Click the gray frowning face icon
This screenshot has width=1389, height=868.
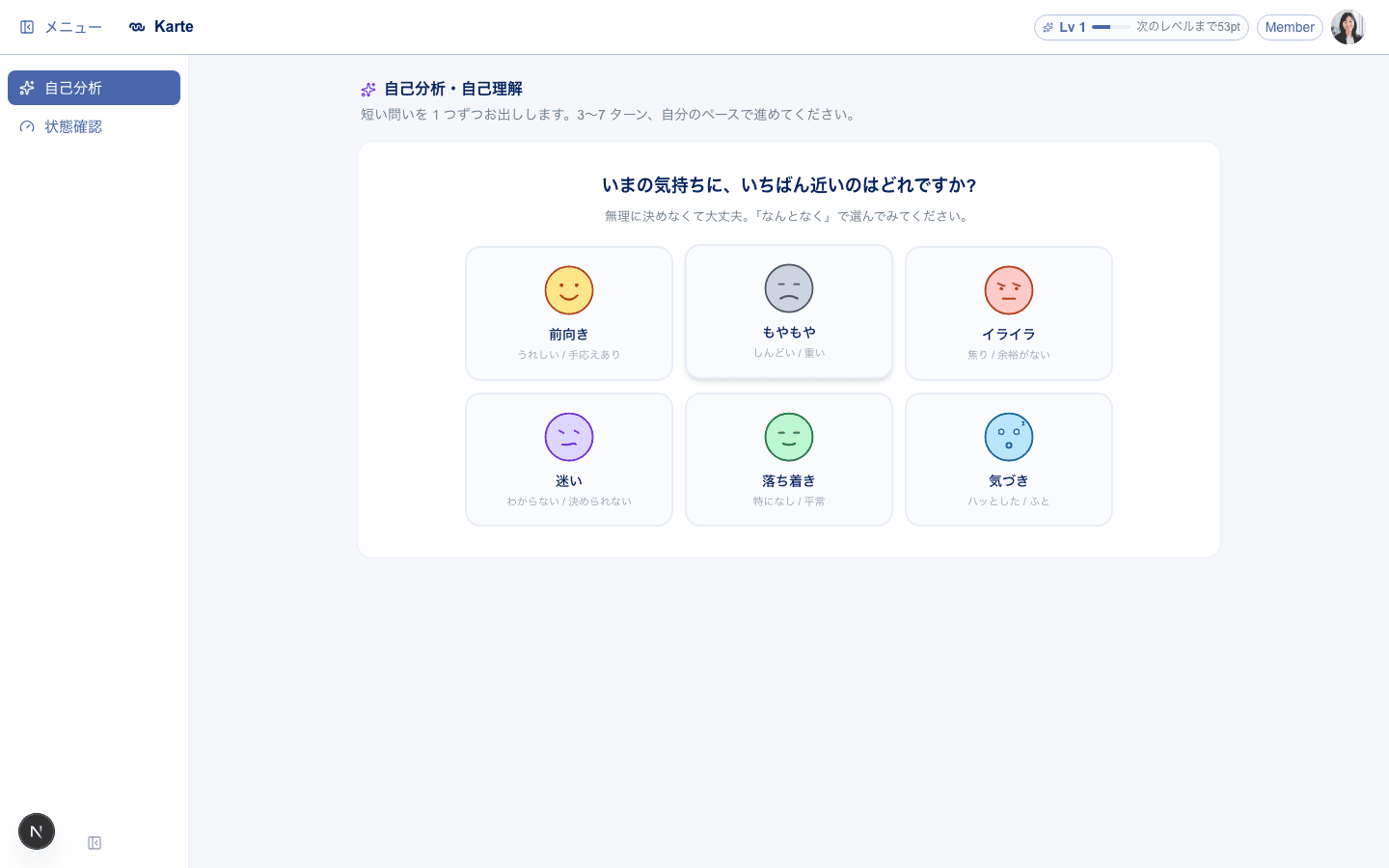[789, 288]
